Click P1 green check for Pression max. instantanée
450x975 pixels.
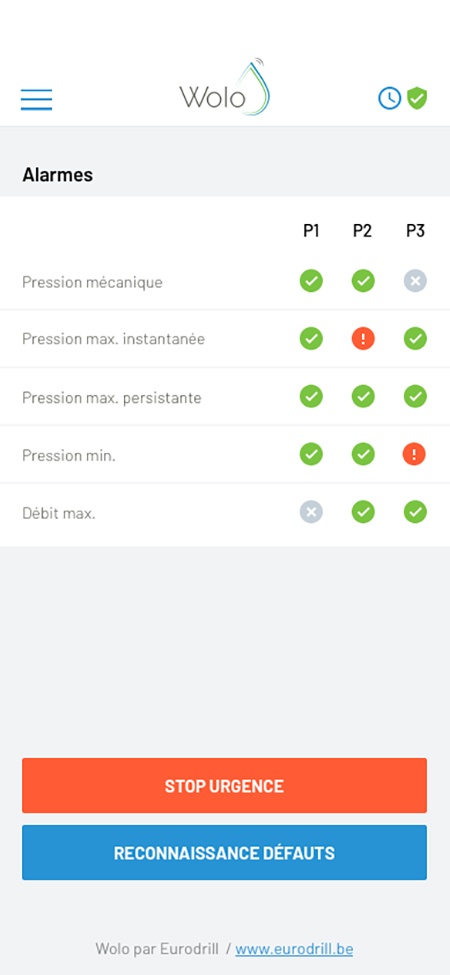point(311,339)
